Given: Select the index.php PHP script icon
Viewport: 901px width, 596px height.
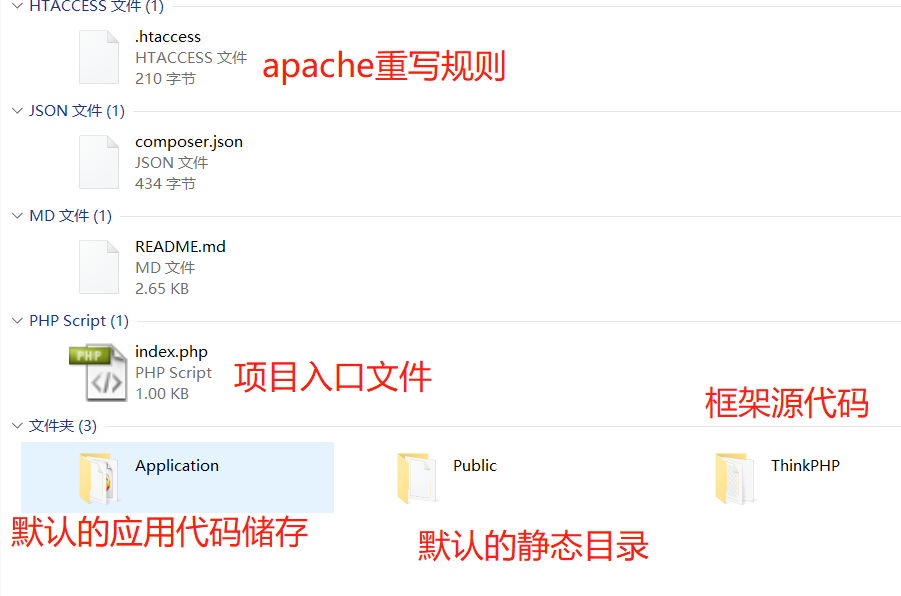Looking at the screenshot, I should (x=98, y=372).
